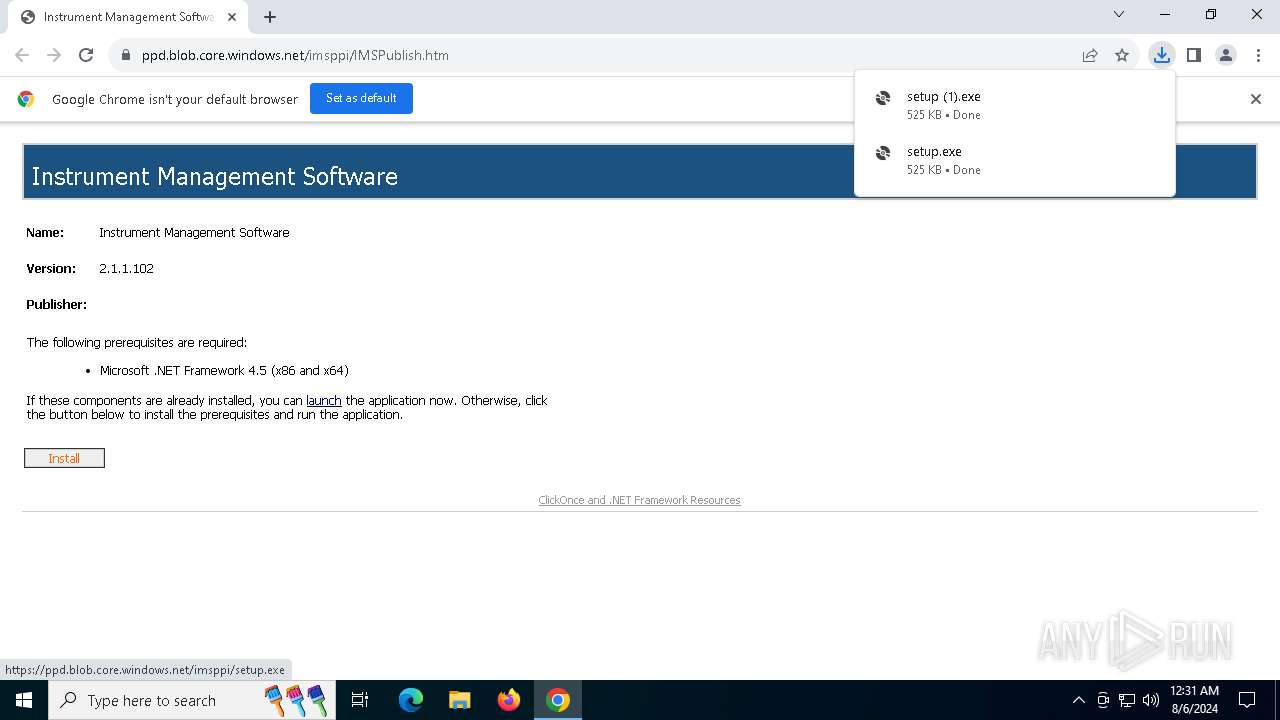Image resolution: width=1280 pixels, height=720 pixels.
Task: Open the setup.exe download entry
Action: click(1015, 160)
